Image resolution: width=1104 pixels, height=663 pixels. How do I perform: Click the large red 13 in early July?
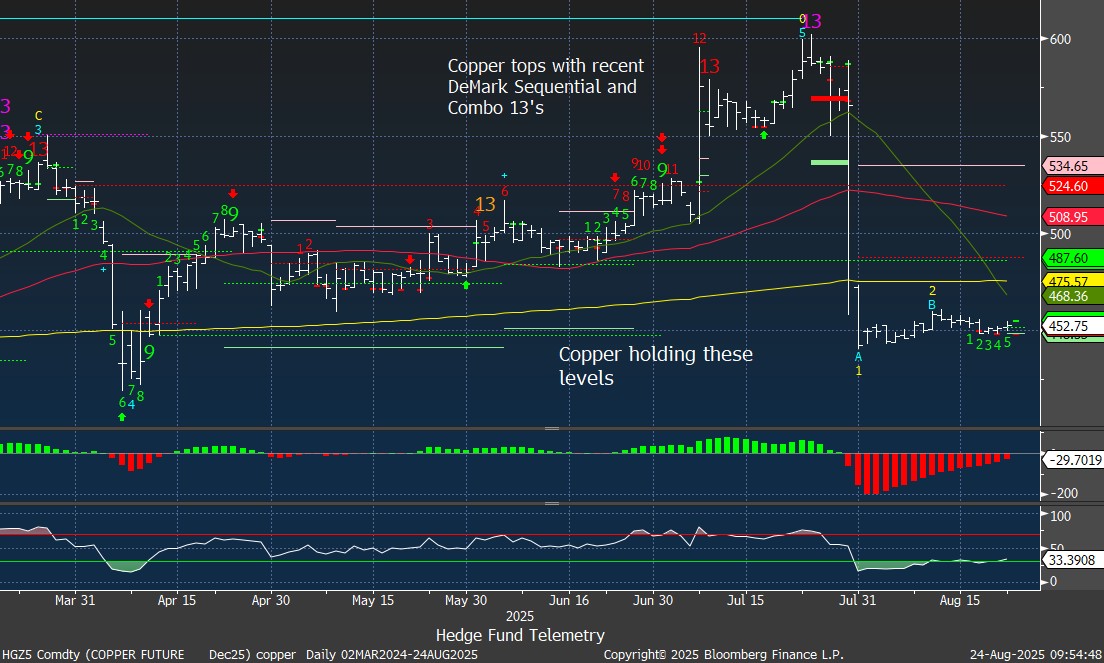click(709, 67)
